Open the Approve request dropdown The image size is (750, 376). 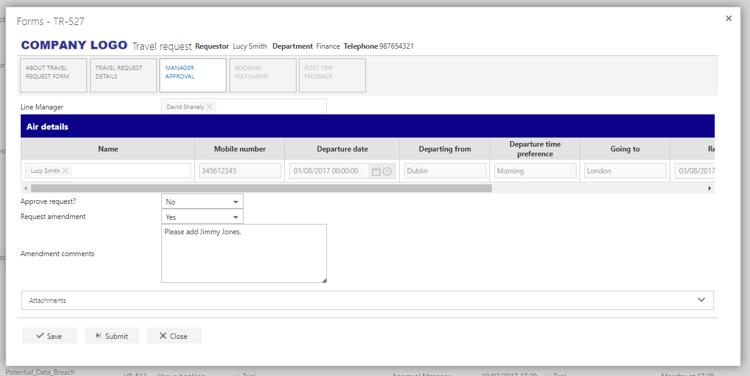tap(202, 202)
